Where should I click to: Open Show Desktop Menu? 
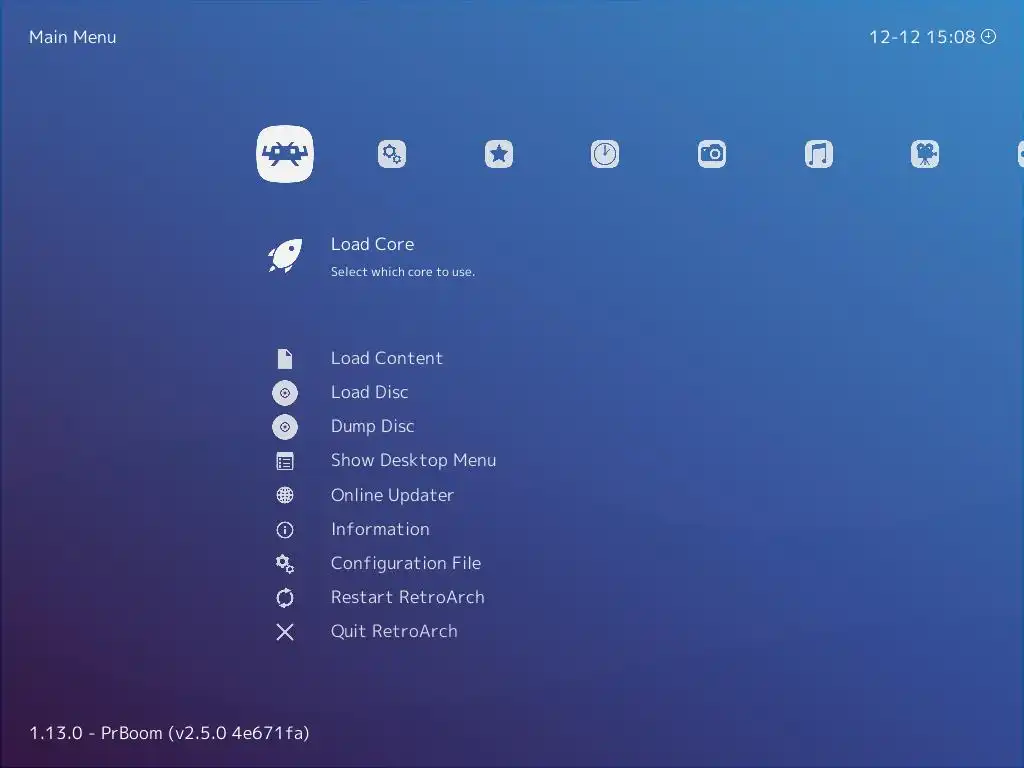[413, 460]
